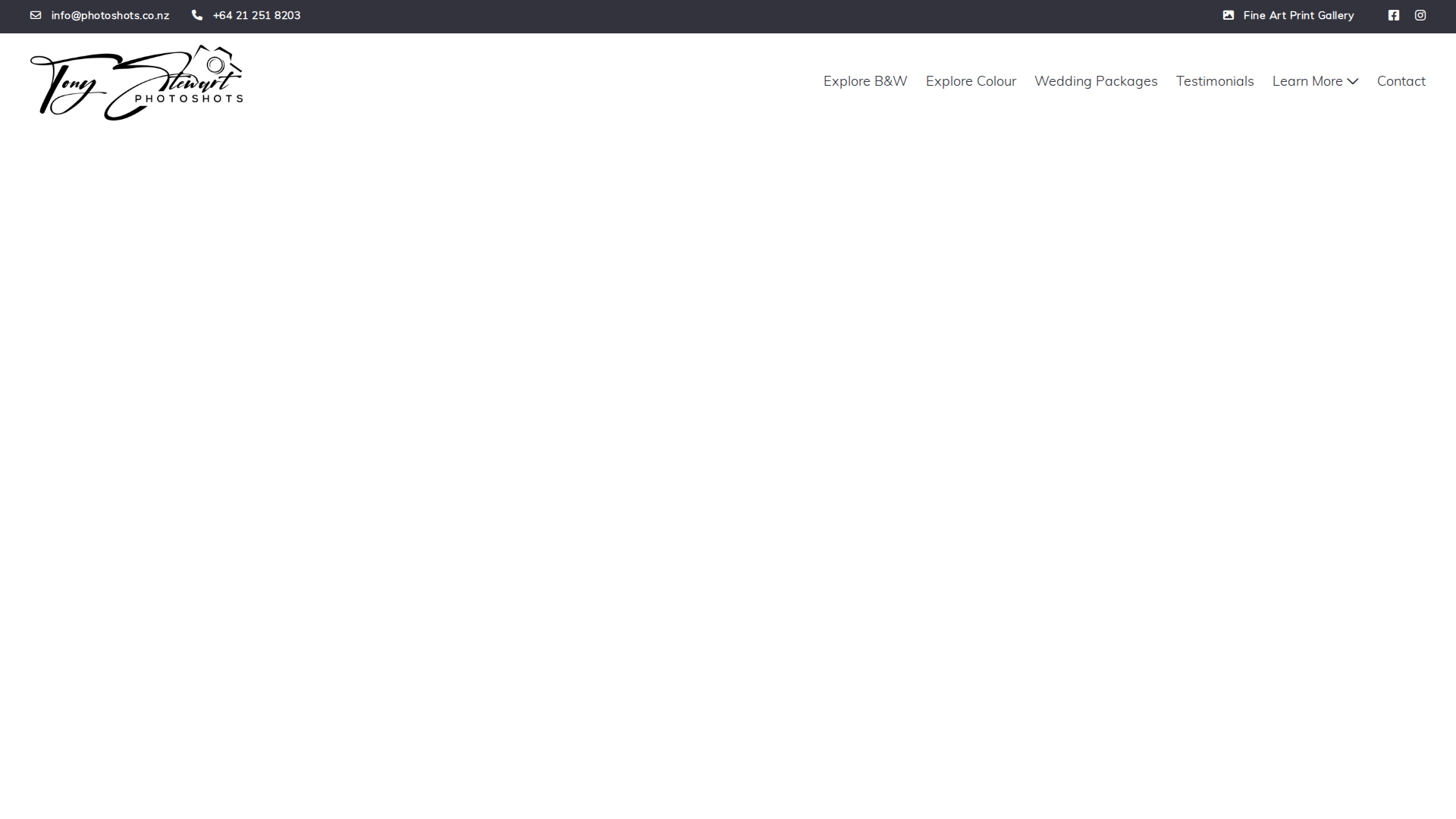Viewport: 1456px width, 819px height.
Task: Click the empty white page area below the header
Action: tap(728, 455)
